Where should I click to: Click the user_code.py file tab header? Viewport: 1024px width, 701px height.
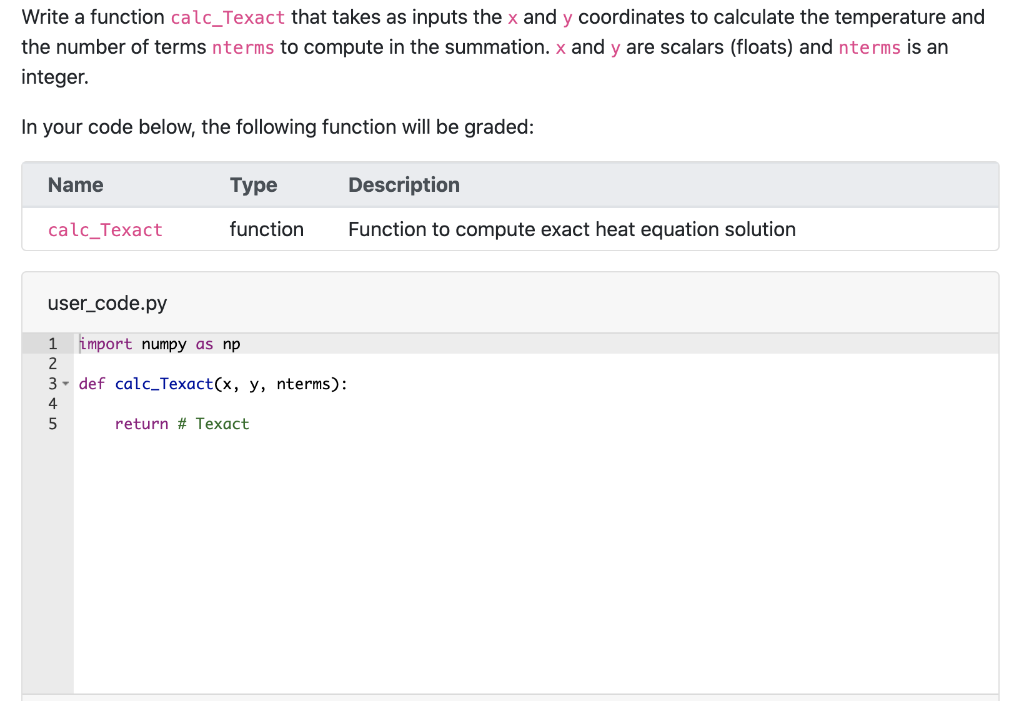pos(107,302)
